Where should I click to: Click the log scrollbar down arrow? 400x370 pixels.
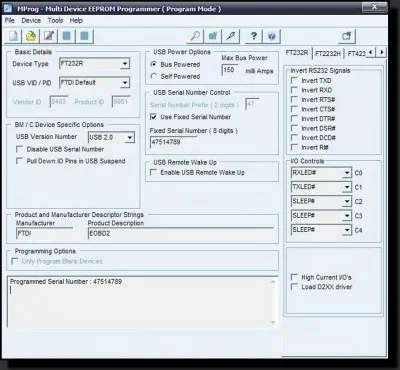click(x=273, y=322)
